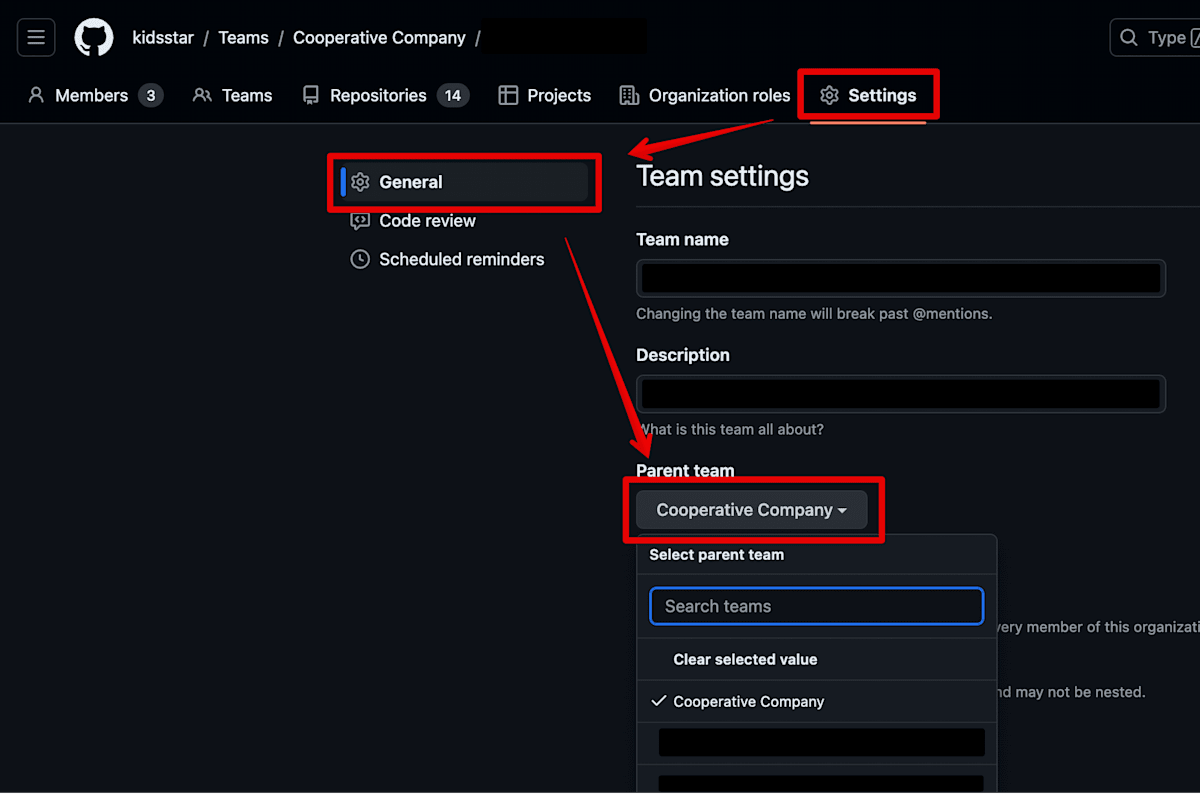Select Cooperative Company in team list
Viewport: 1200px width, 794px height.
point(817,702)
